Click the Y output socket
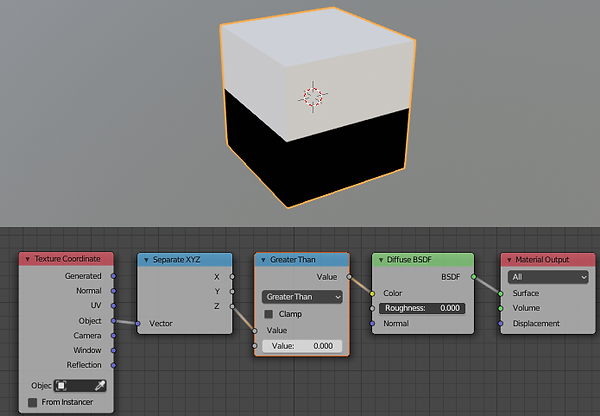 tap(232, 292)
